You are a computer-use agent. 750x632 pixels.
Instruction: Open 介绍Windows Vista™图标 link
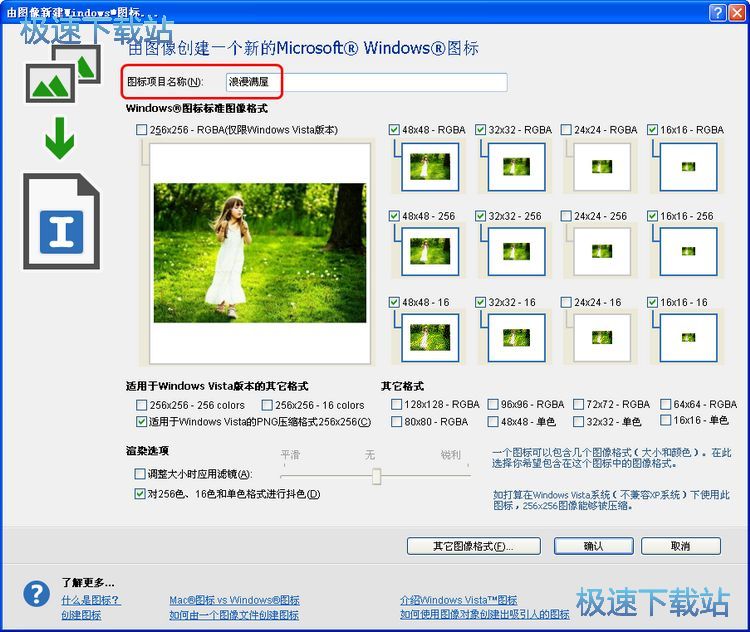[458, 600]
